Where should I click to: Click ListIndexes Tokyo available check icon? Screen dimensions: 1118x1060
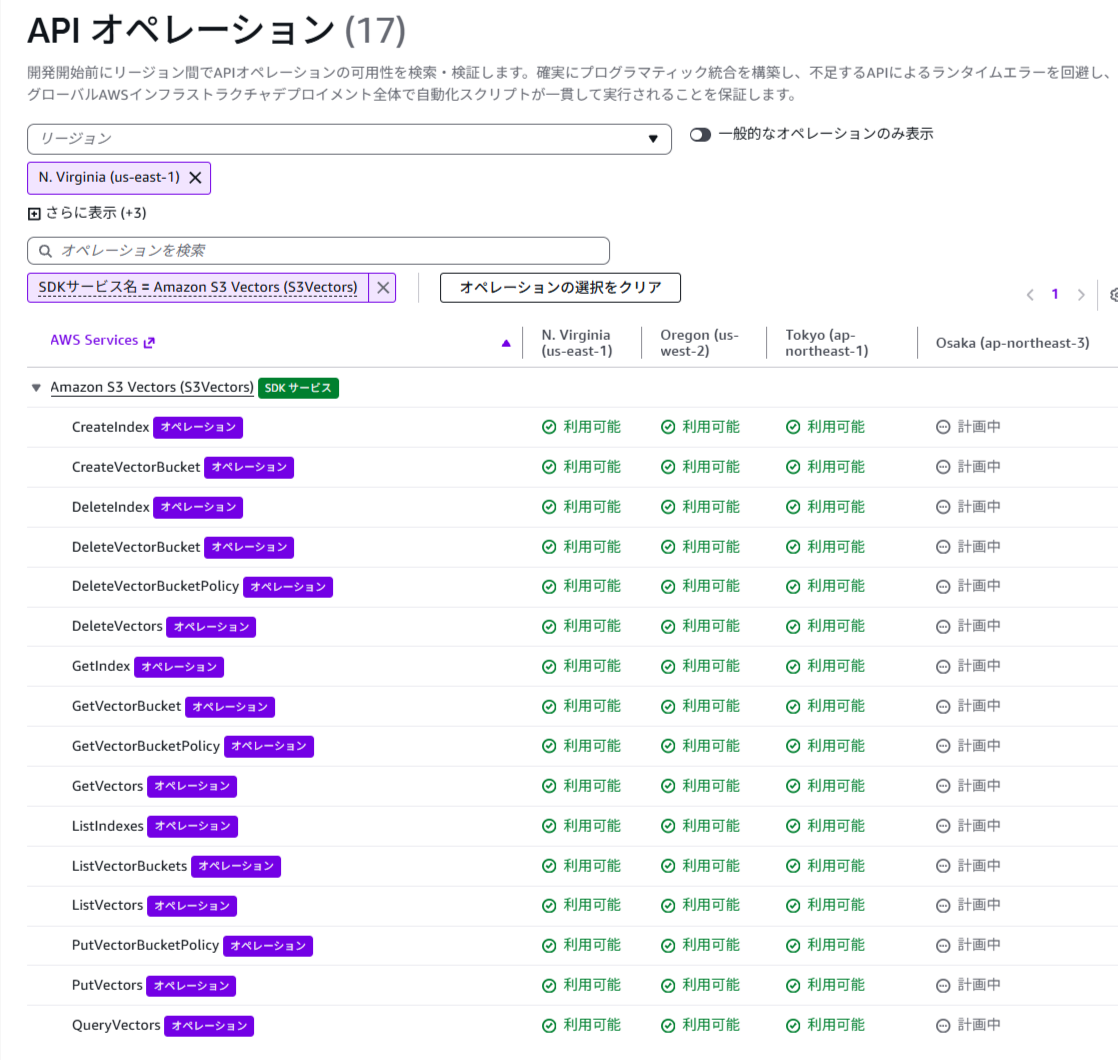pyautogui.click(x=793, y=825)
